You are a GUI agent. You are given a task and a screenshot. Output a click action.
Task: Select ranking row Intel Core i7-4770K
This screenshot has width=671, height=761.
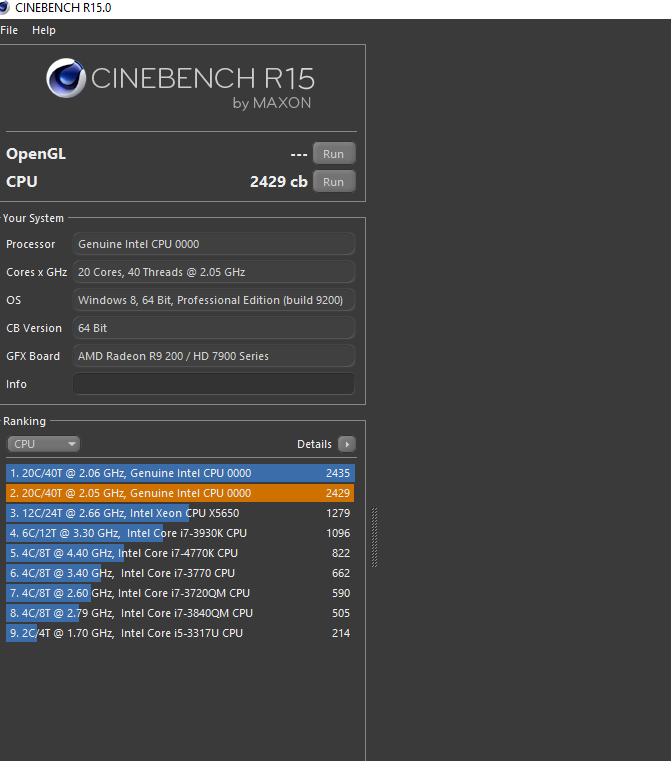[x=180, y=553]
